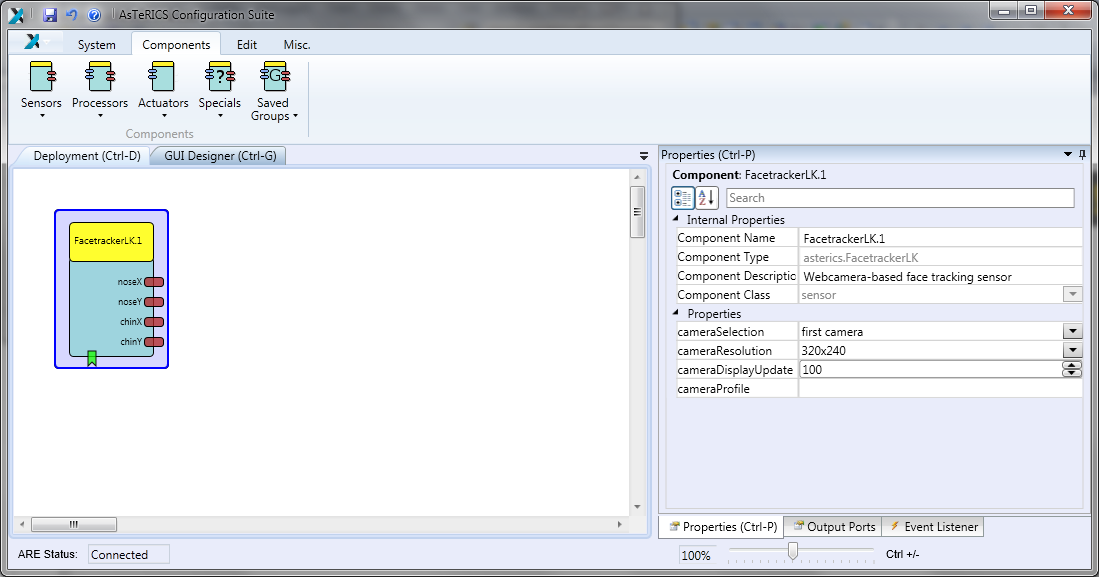Viewport: 1099px width, 577px height.
Task: Open the Help question mark icon
Action: point(95,15)
